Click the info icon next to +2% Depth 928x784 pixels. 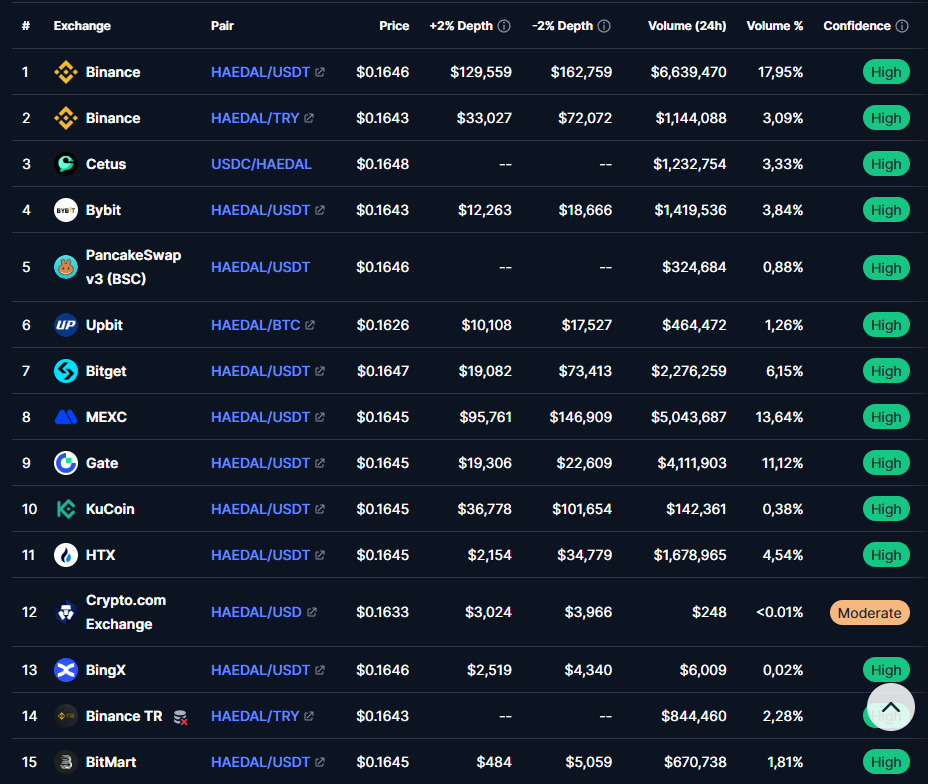click(x=504, y=26)
